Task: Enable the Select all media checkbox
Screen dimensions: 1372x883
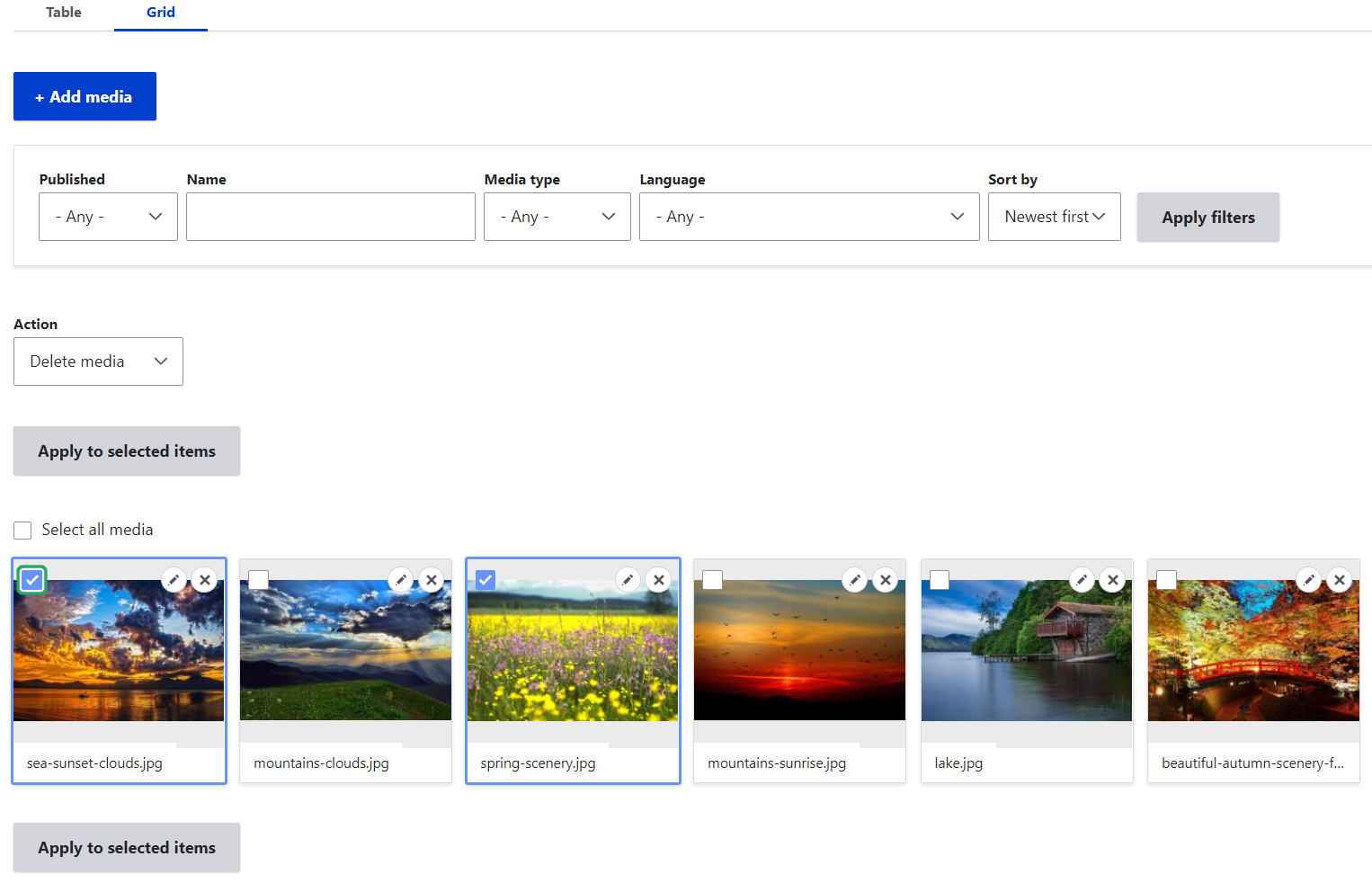Action: coord(22,530)
